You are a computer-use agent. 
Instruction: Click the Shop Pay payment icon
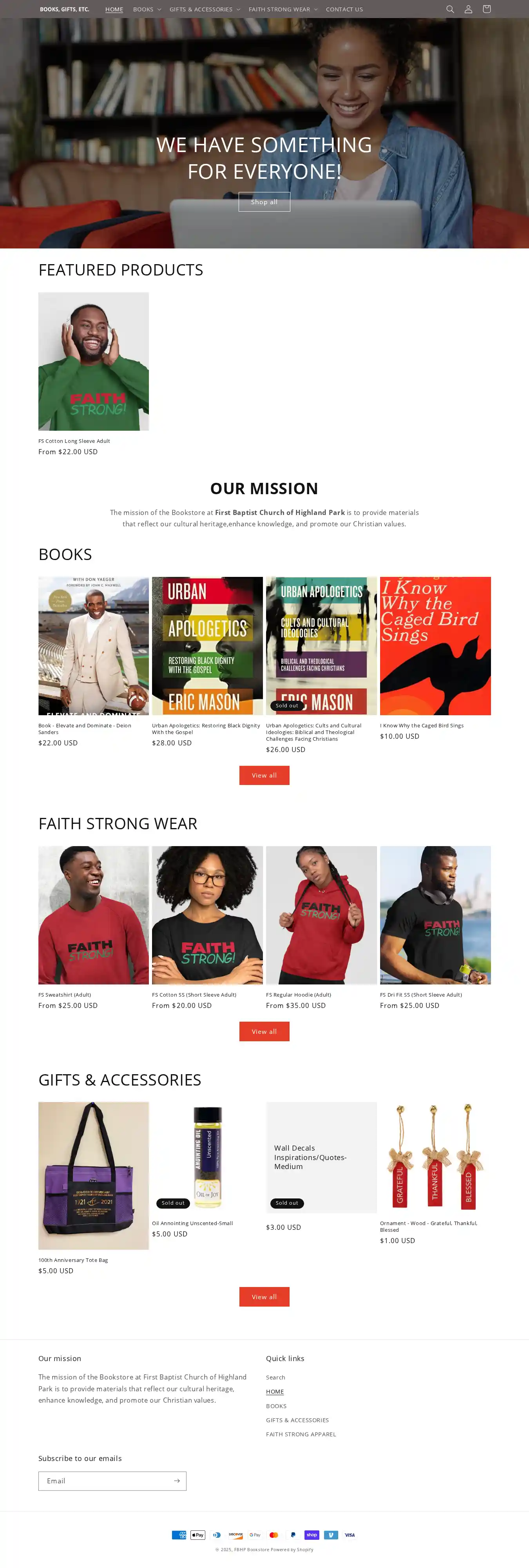(312, 1535)
